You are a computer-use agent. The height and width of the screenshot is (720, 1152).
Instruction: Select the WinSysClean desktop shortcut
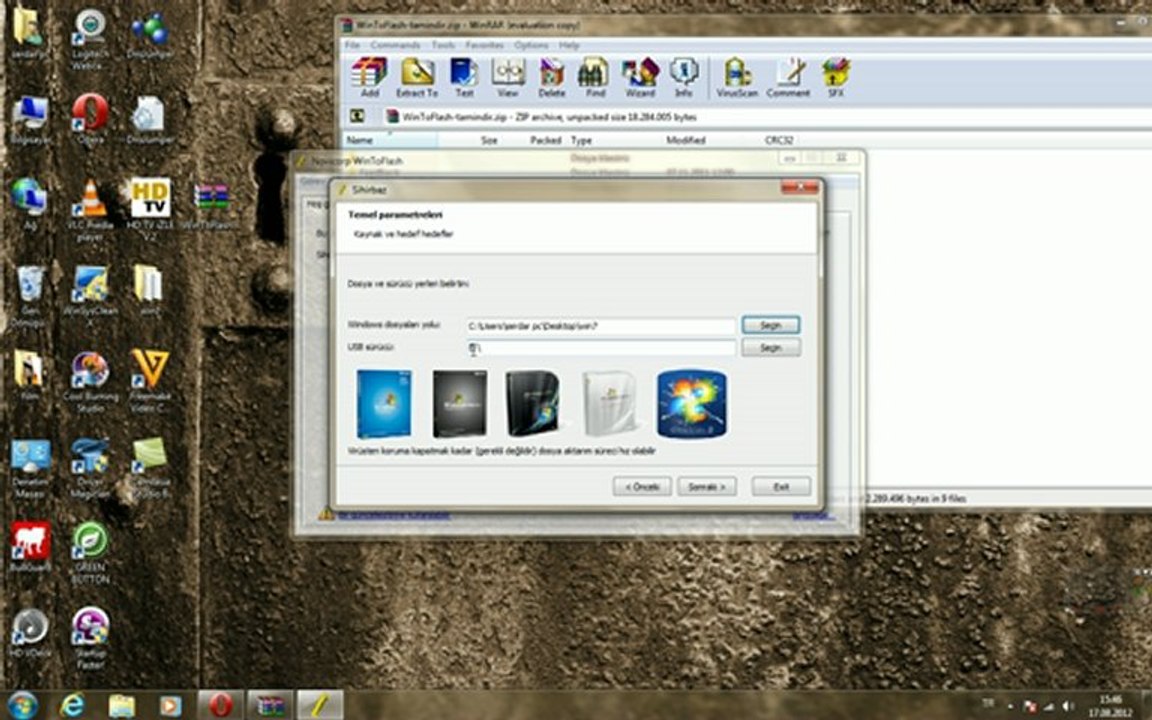point(90,295)
